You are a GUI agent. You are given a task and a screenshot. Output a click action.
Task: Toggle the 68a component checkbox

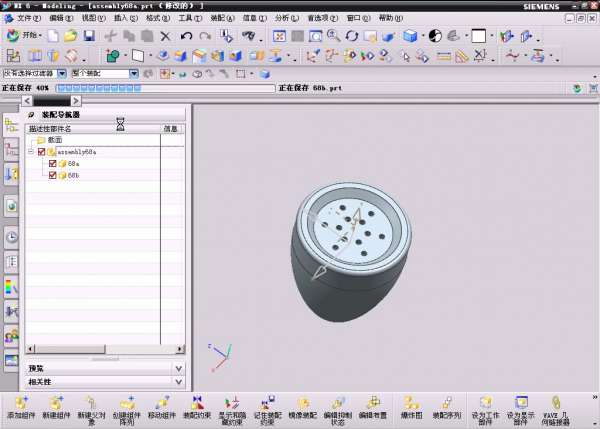click(x=53, y=163)
